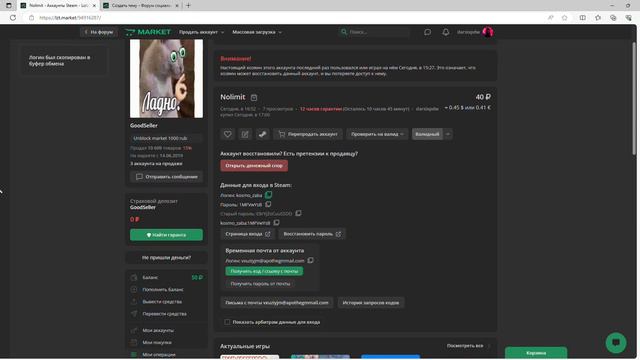Bookmark the page with the browser star icon

565,18
